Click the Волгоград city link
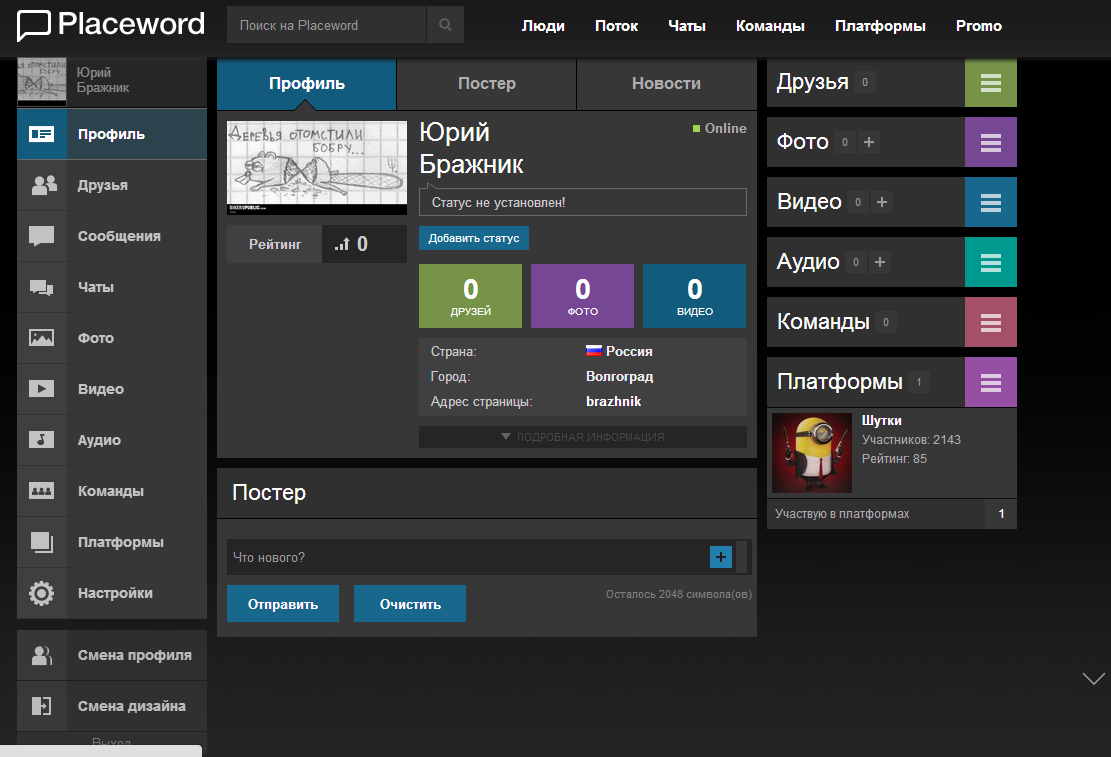Screen dimensions: 1111x757 (x=619, y=376)
